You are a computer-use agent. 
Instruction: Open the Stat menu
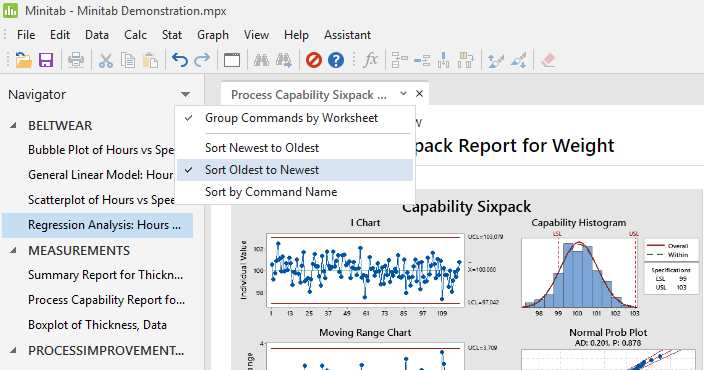pyautogui.click(x=172, y=35)
